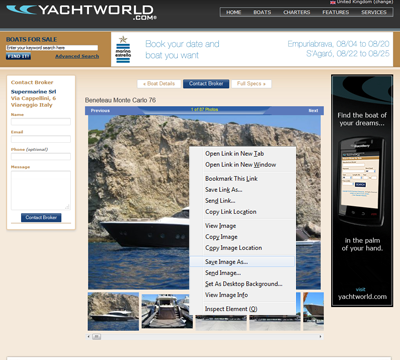Open the BOATS navigation menu item

(262, 12)
